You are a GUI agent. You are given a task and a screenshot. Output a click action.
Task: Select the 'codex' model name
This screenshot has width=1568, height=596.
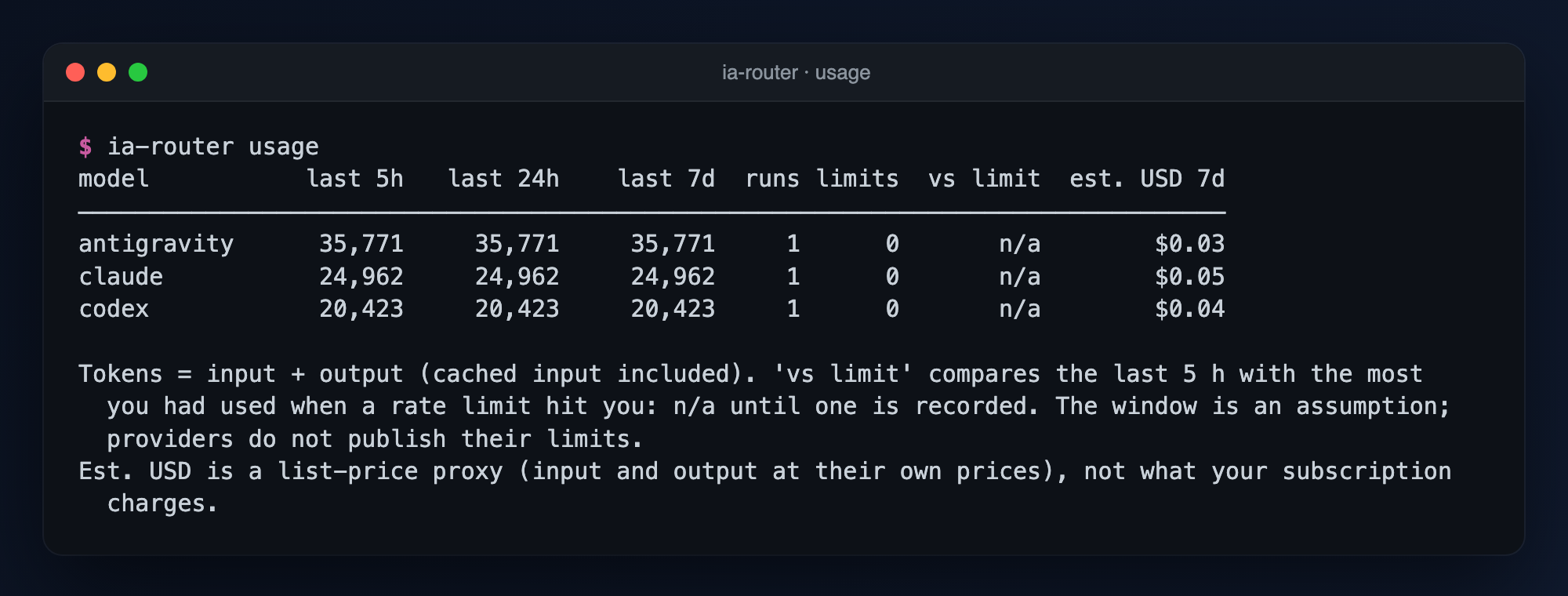click(114, 309)
